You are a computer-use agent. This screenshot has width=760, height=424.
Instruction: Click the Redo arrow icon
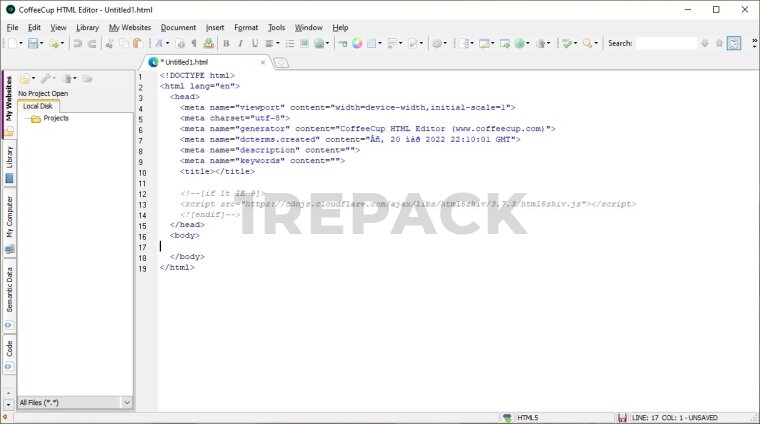[x=92, y=44]
